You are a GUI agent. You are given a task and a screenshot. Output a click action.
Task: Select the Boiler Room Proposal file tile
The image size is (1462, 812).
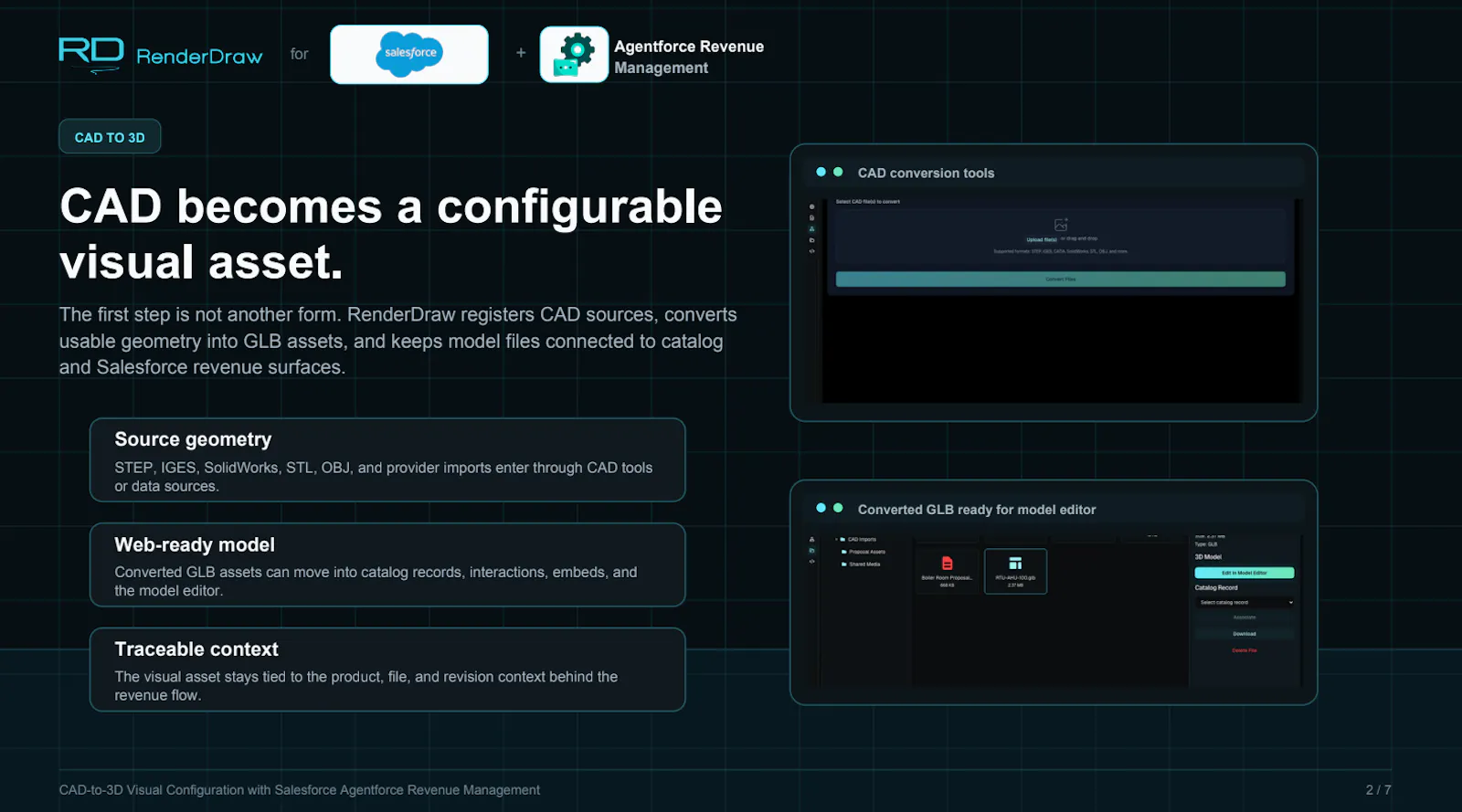click(947, 572)
